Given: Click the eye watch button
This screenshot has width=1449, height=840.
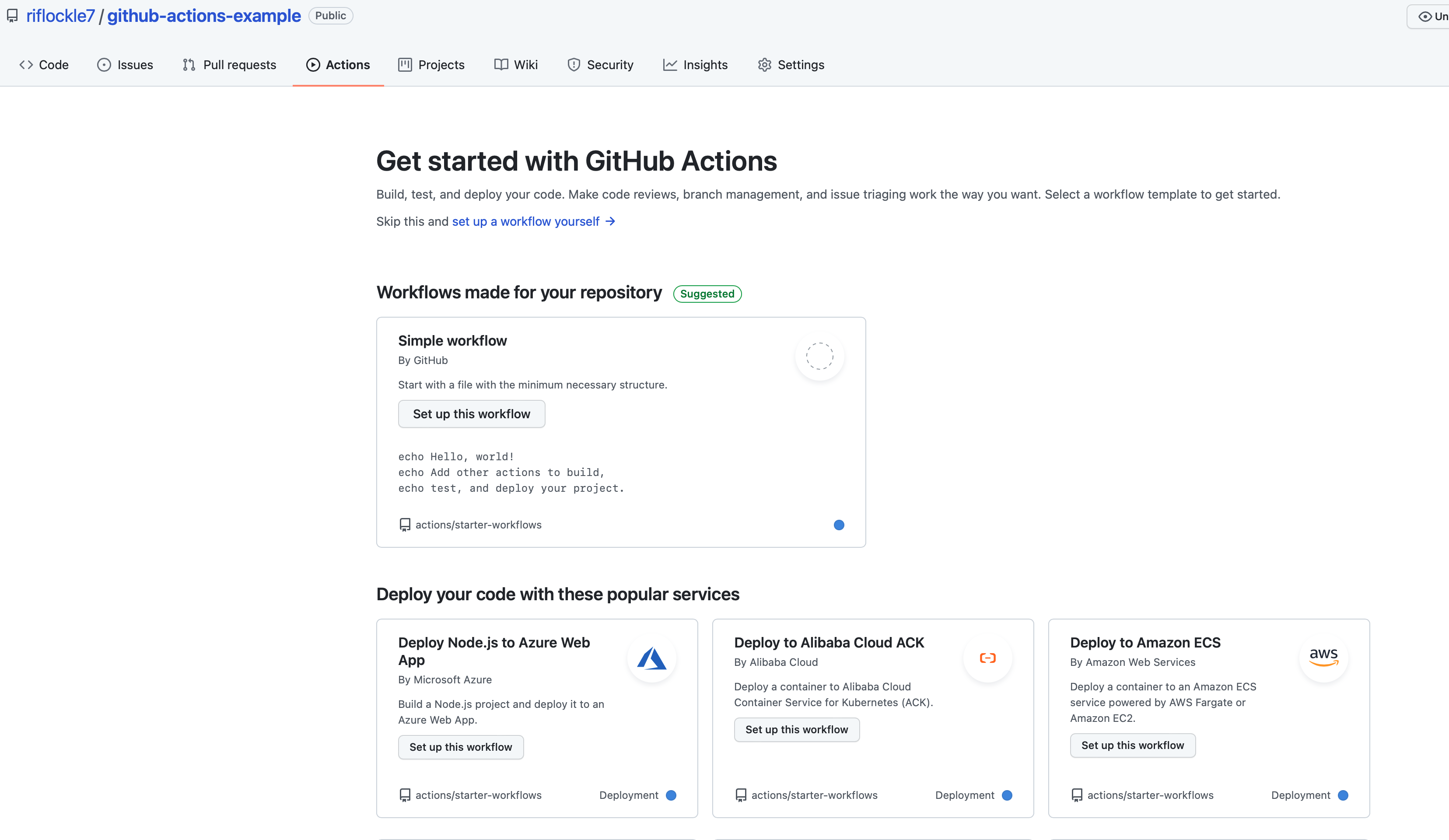Looking at the screenshot, I should click(1428, 17).
